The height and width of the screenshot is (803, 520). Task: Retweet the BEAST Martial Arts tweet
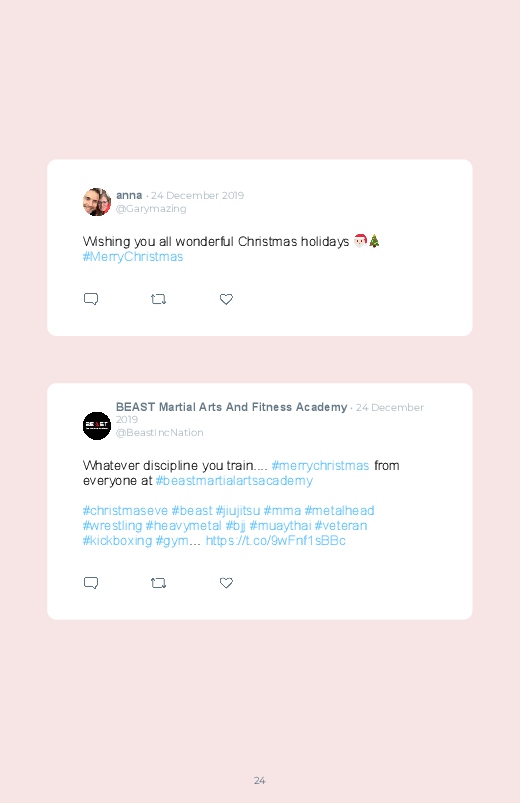(x=158, y=583)
